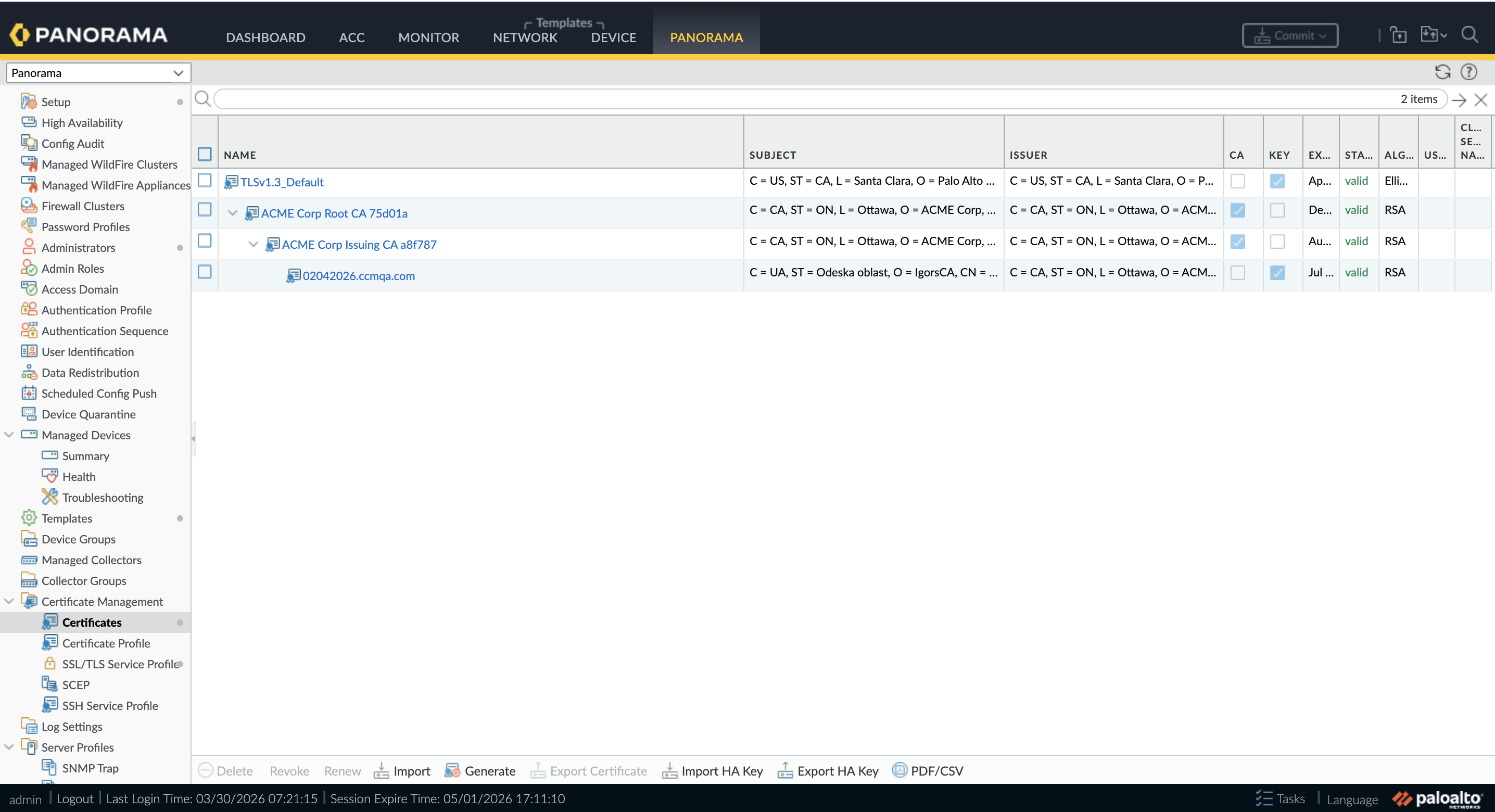Open the configuration lock icon
1495x812 pixels.
pyautogui.click(x=1399, y=35)
